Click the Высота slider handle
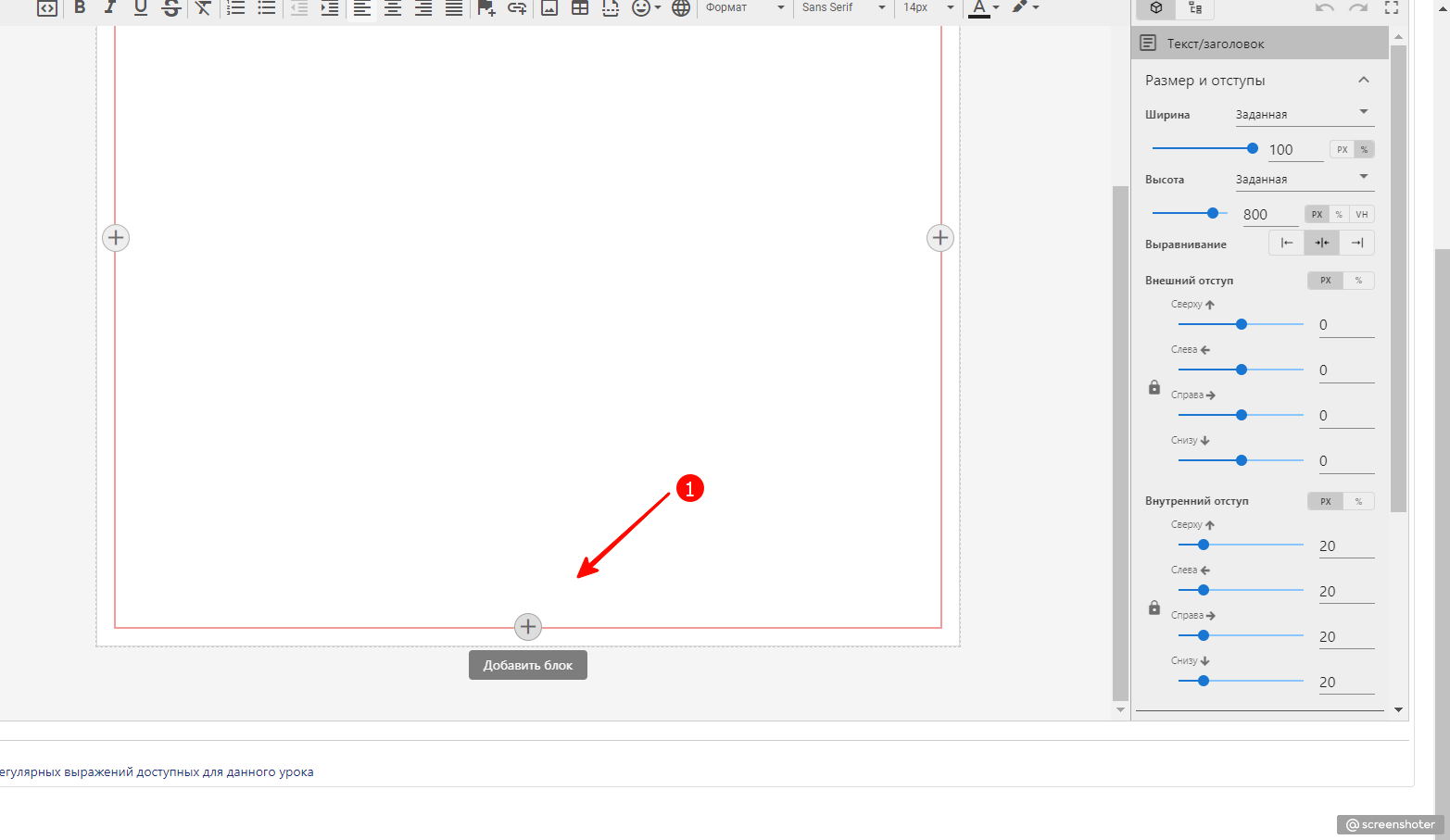1450x840 pixels. pos(1213,213)
